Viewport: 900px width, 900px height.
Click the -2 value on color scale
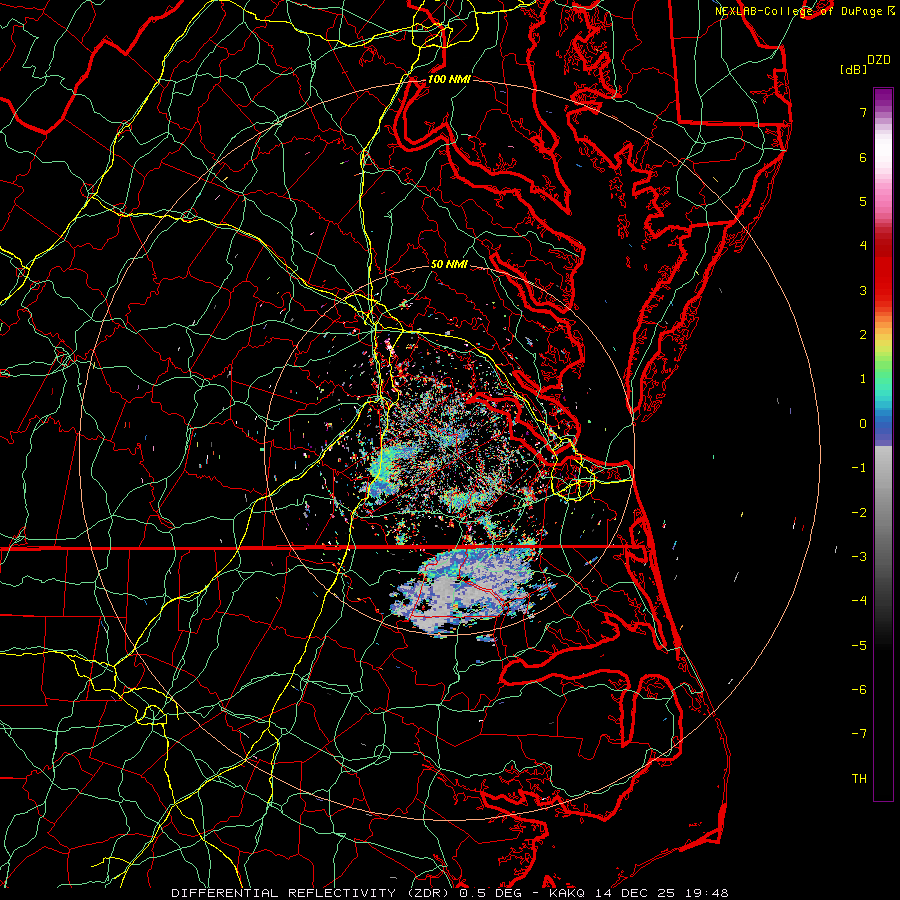[x=859, y=513]
